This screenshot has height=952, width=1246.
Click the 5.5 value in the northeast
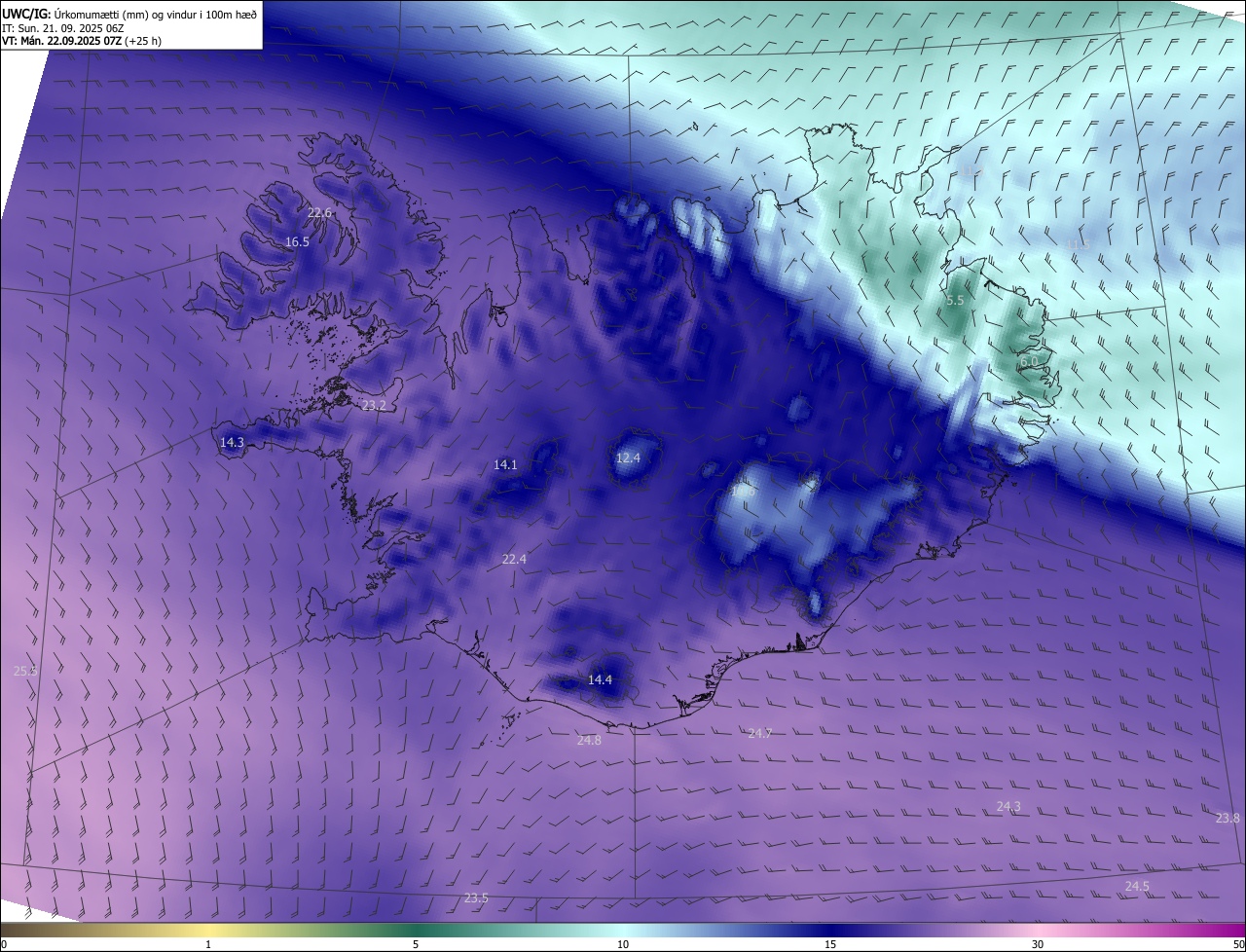(955, 301)
